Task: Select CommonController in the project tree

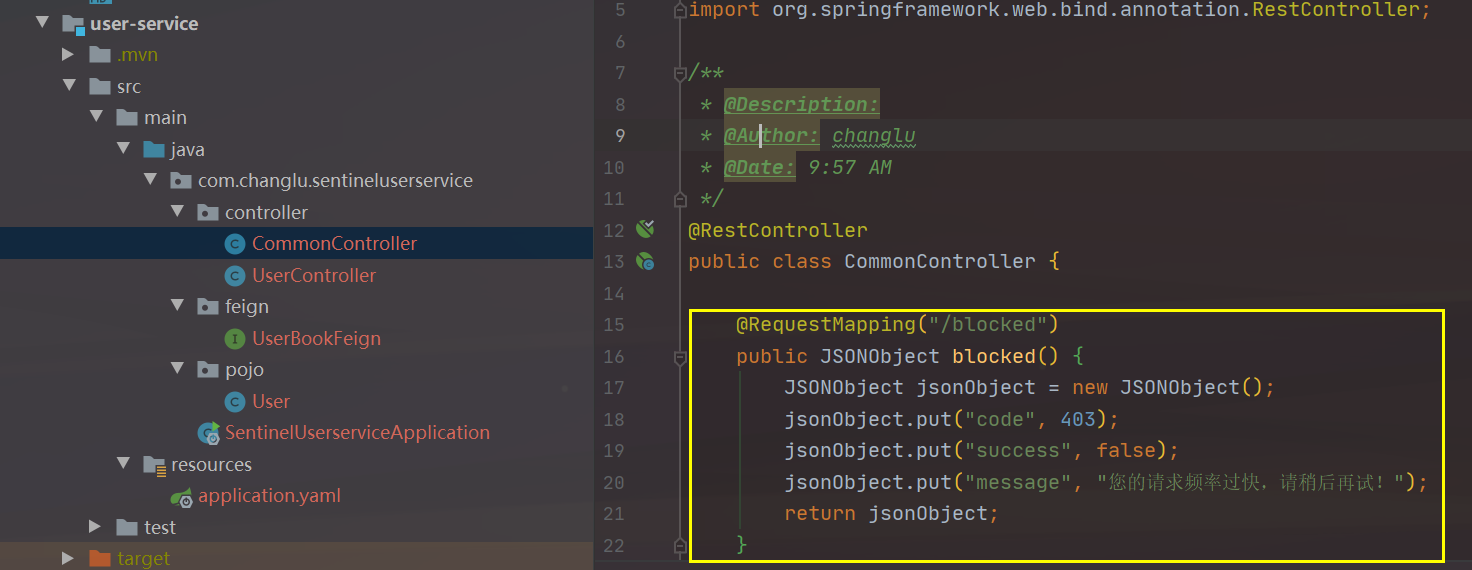Action: [334, 243]
